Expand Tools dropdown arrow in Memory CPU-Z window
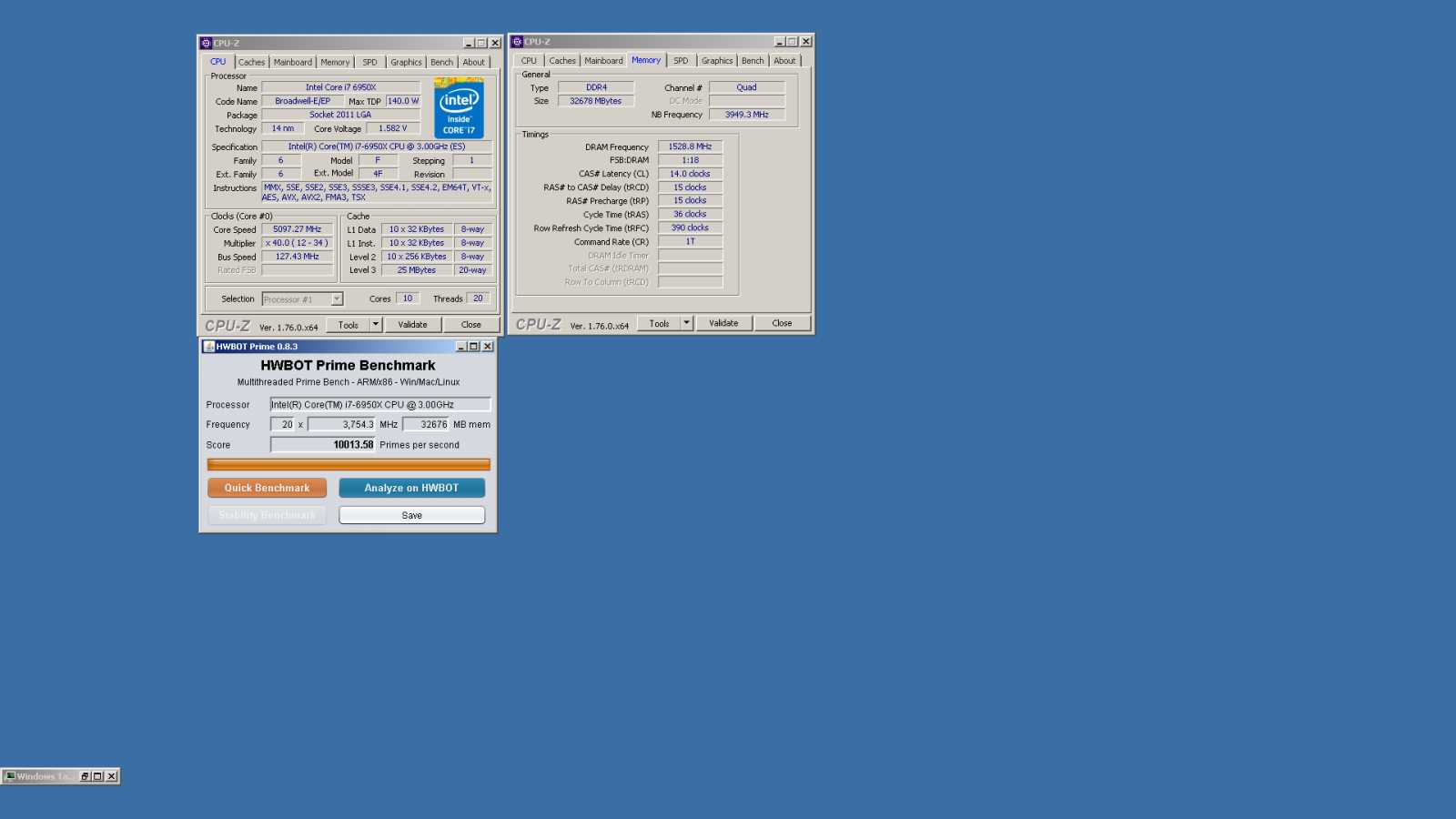Image resolution: width=1456 pixels, height=819 pixels. click(687, 323)
